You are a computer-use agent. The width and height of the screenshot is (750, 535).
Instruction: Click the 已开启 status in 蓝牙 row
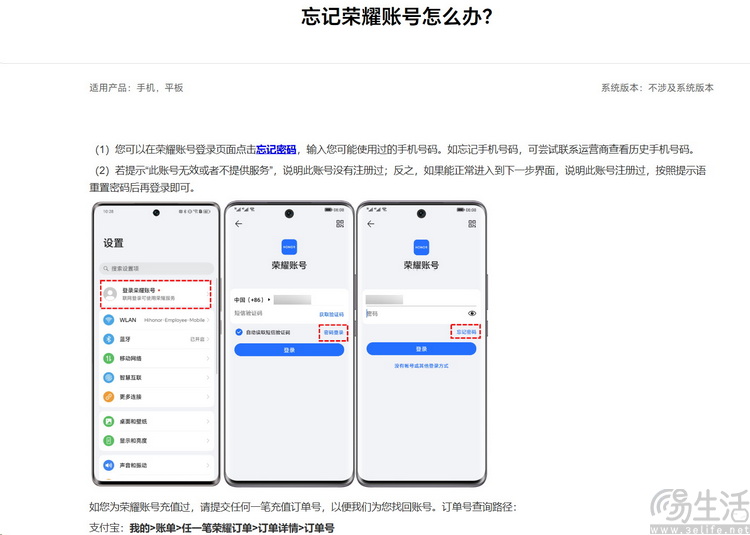198,339
